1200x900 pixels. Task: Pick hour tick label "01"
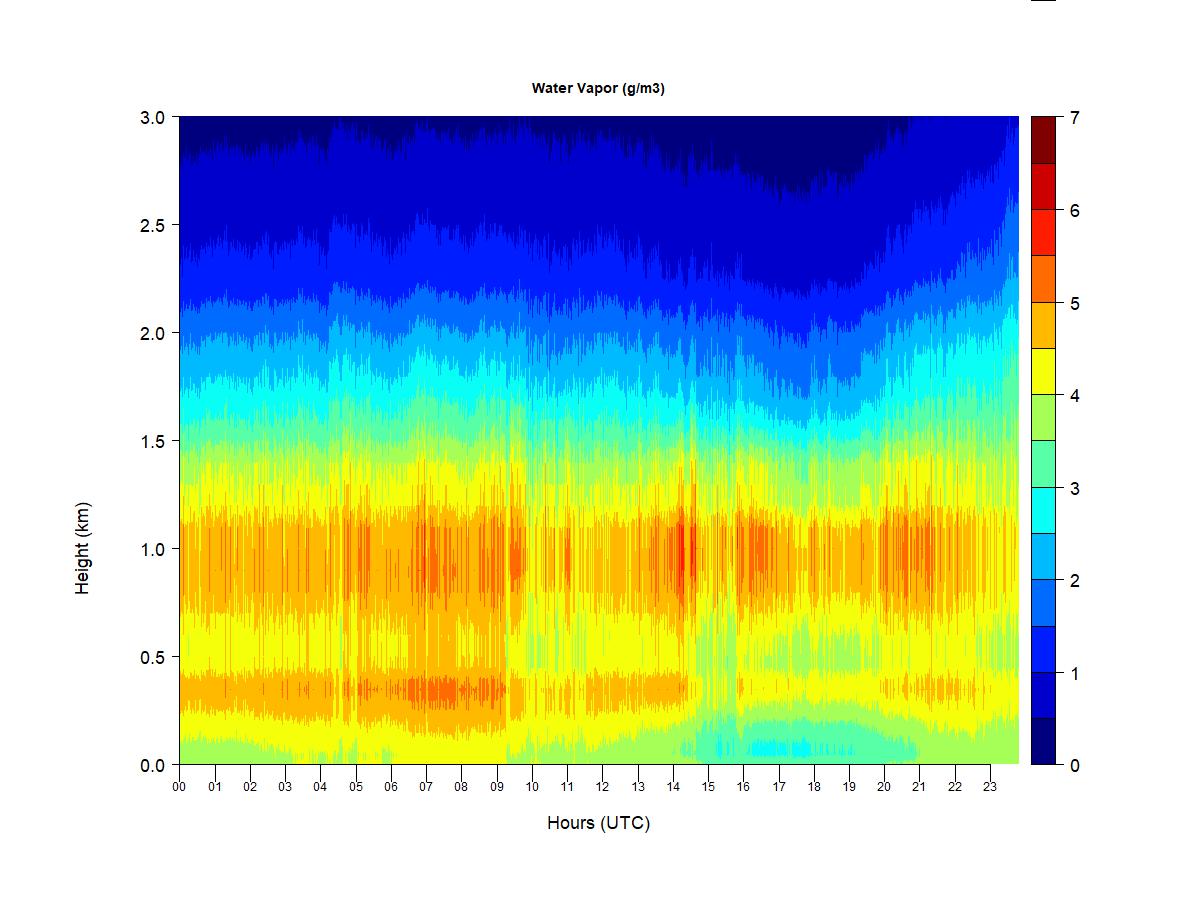[215, 786]
